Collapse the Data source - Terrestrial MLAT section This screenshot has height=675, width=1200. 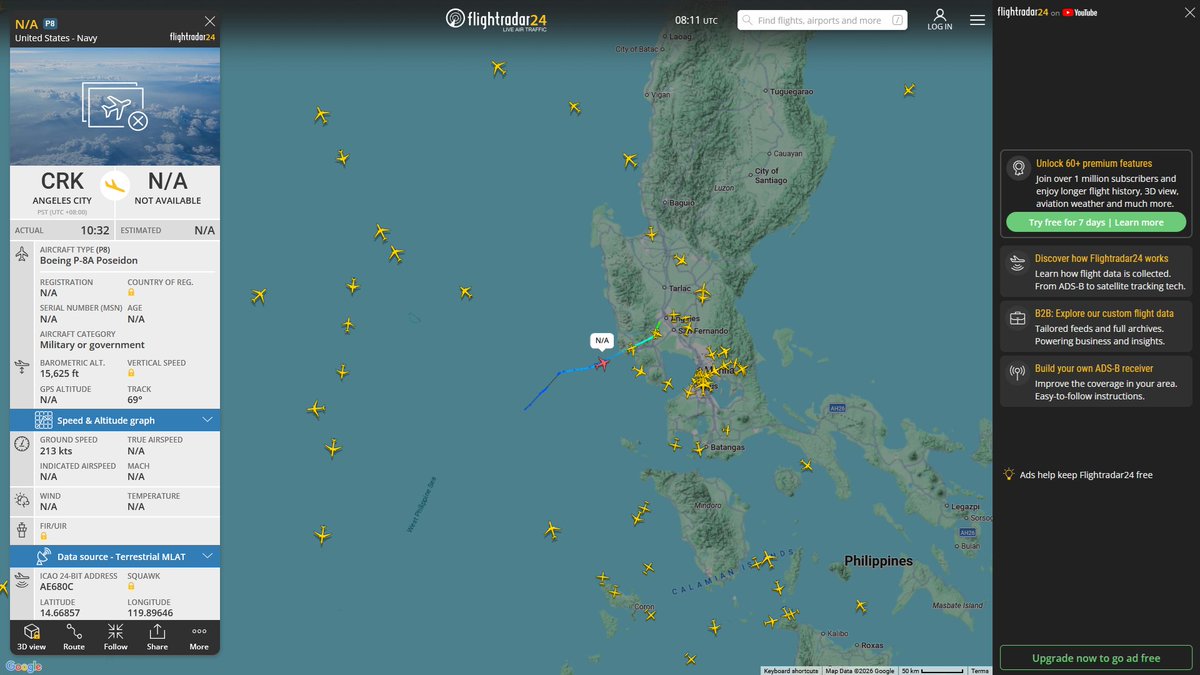(208, 556)
